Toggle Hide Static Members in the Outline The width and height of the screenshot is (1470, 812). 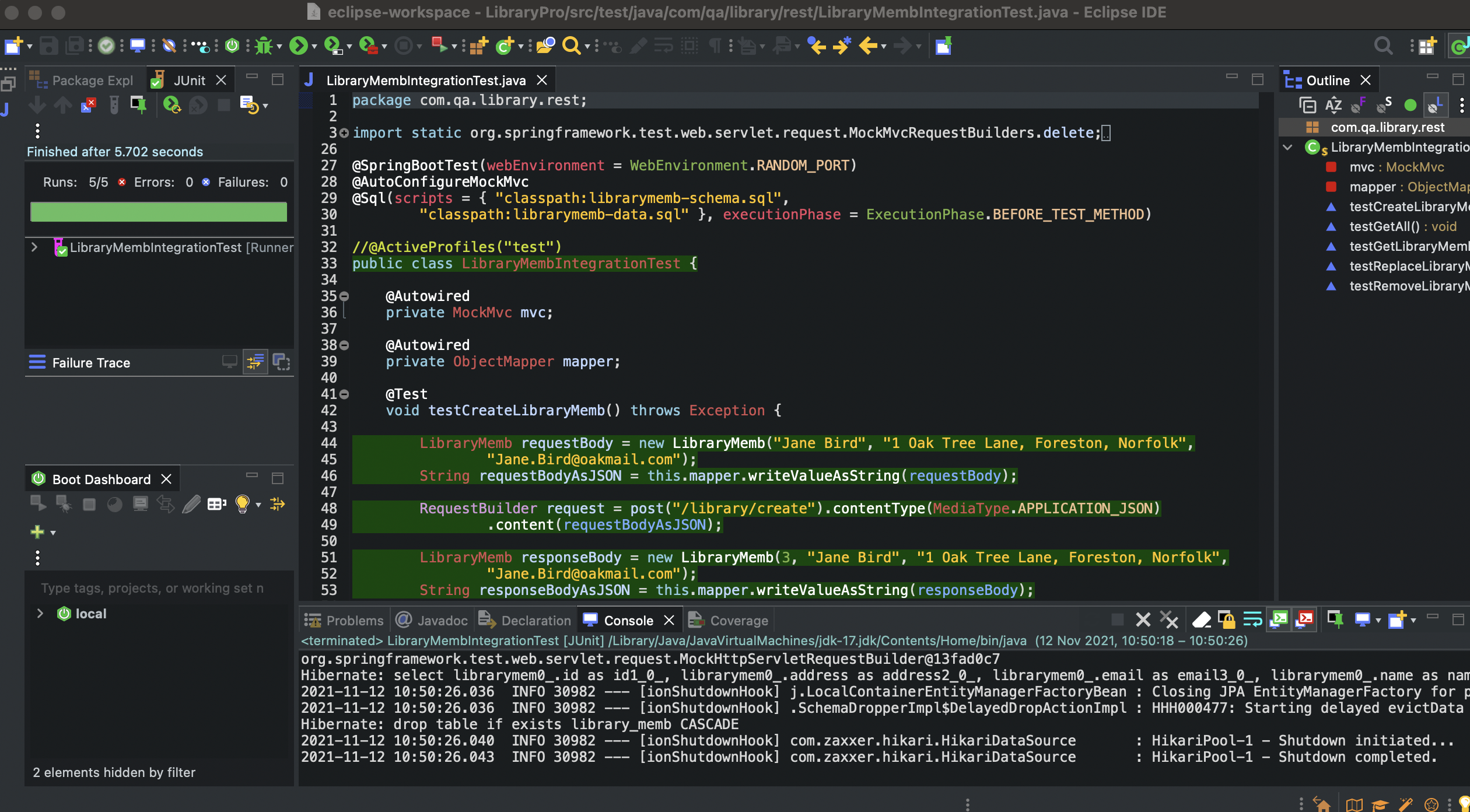[1384, 105]
